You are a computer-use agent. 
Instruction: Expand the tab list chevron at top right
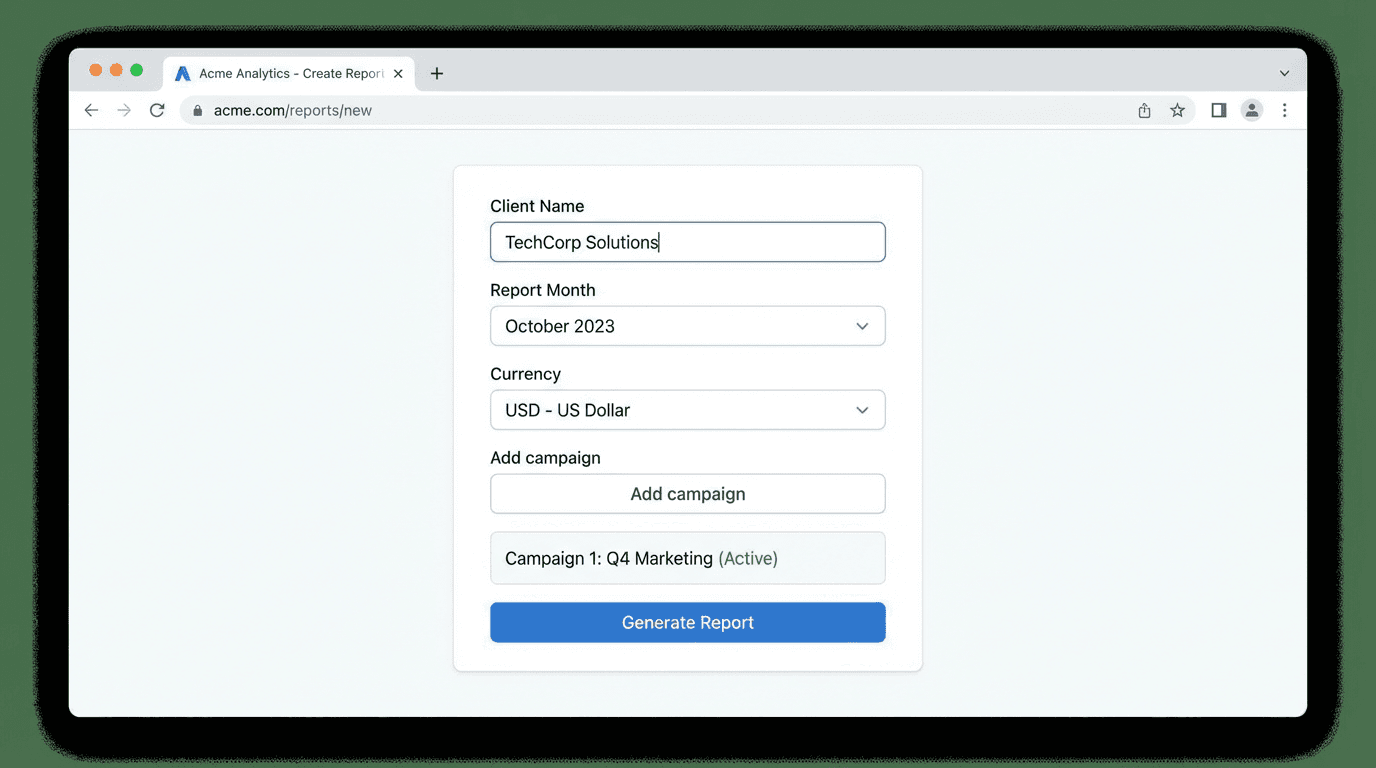tap(1284, 72)
